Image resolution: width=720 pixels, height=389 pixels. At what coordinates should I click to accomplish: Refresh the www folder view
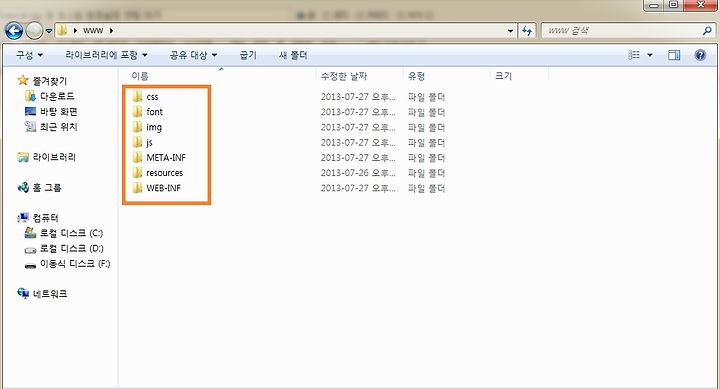click(527, 31)
